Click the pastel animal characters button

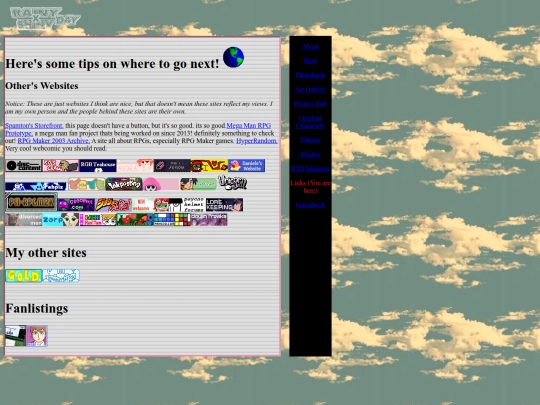click(87, 184)
